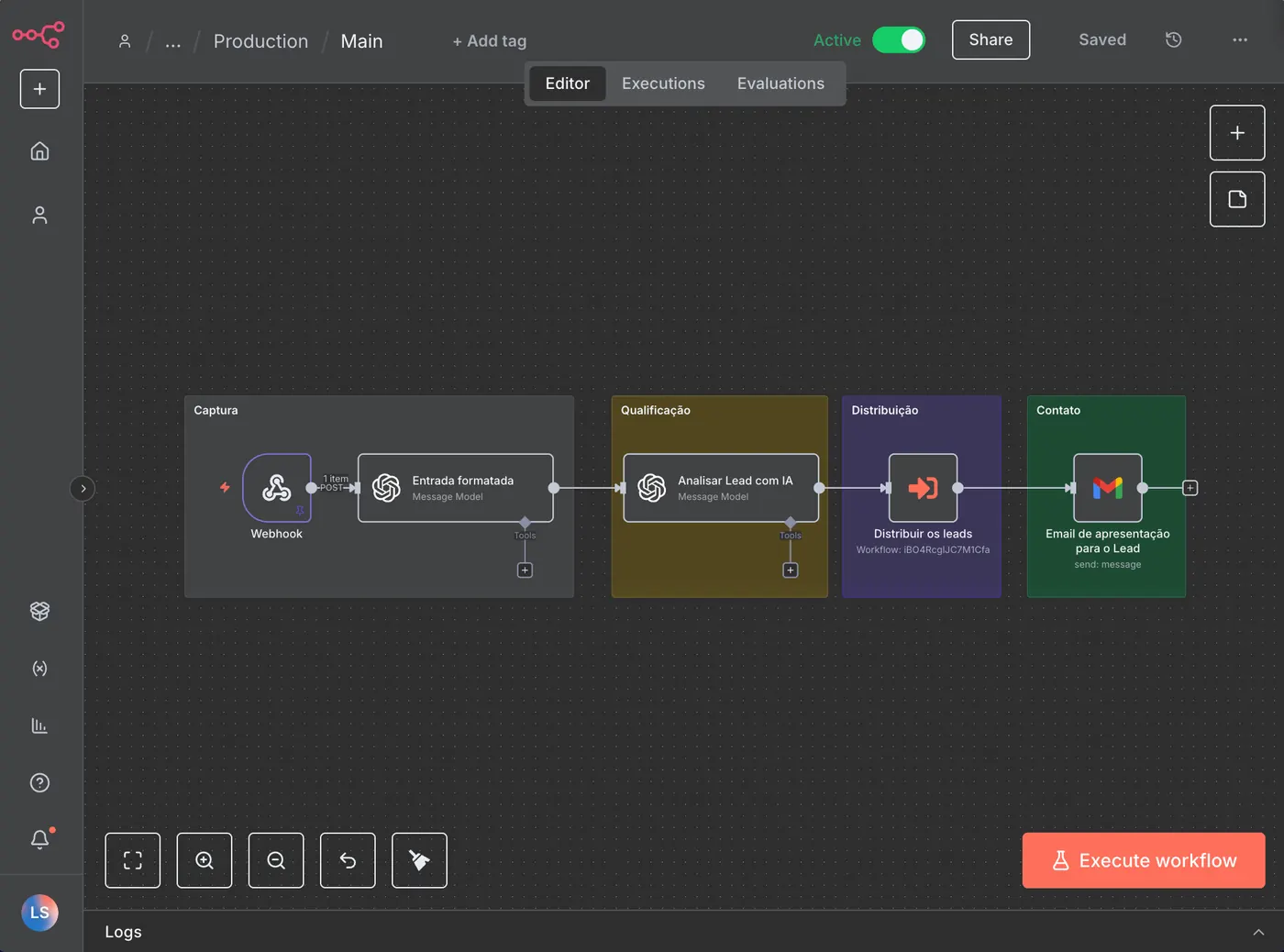Click tidy up workflow broom button

tap(419, 860)
